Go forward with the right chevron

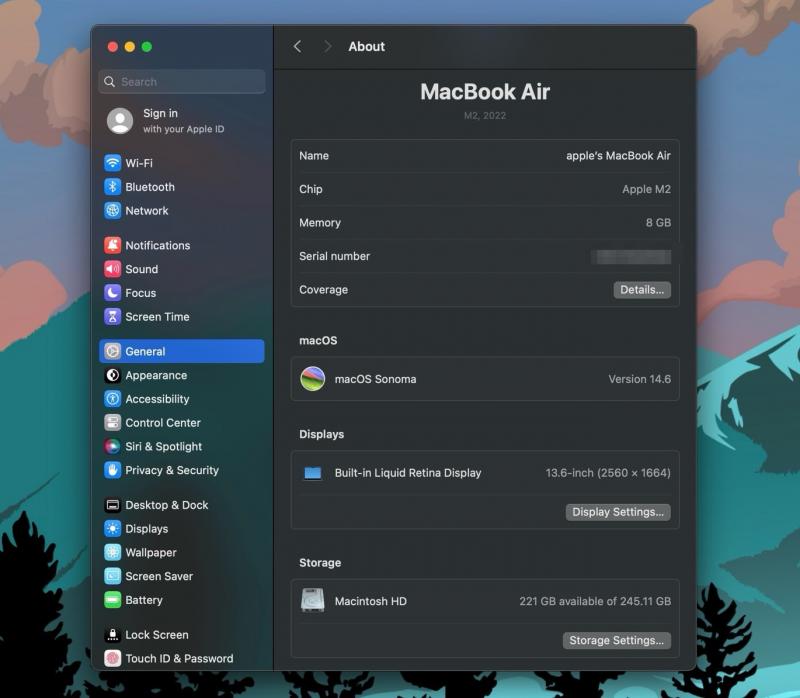328,46
